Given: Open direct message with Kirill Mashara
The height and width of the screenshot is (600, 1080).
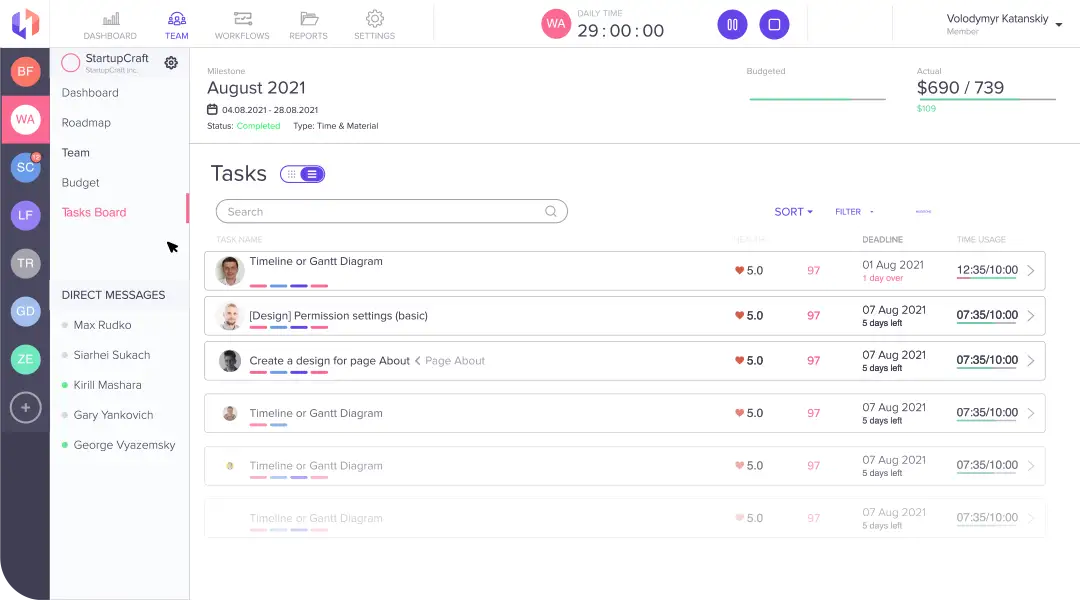Looking at the screenshot, I should pyautogui.click(x=107, y=385).
